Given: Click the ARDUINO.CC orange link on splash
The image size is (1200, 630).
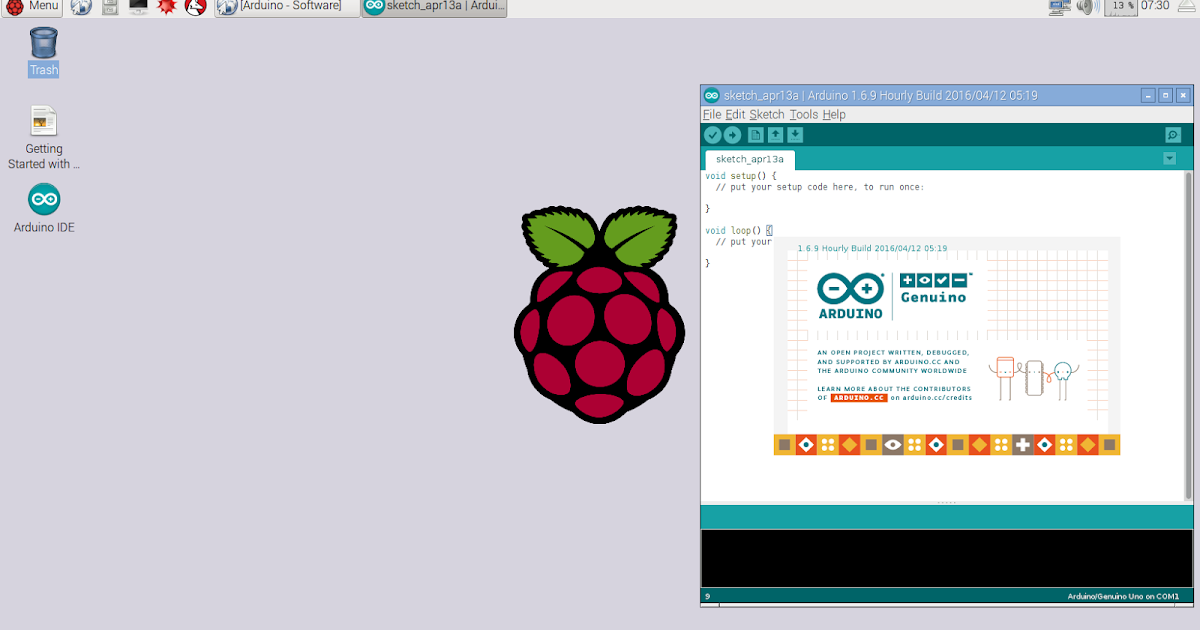Looking at the screenshot, I should tap(859, 397).
